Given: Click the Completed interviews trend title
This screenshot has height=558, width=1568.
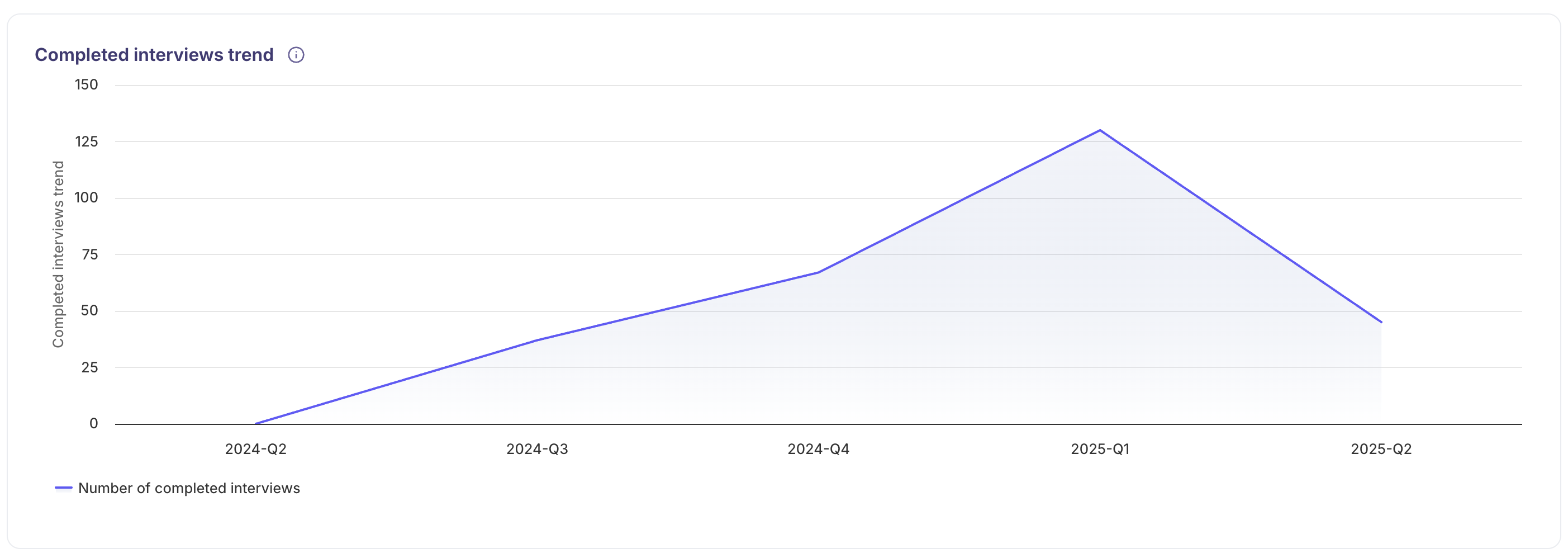Looking at the screenshot, I should pos(154,54).
